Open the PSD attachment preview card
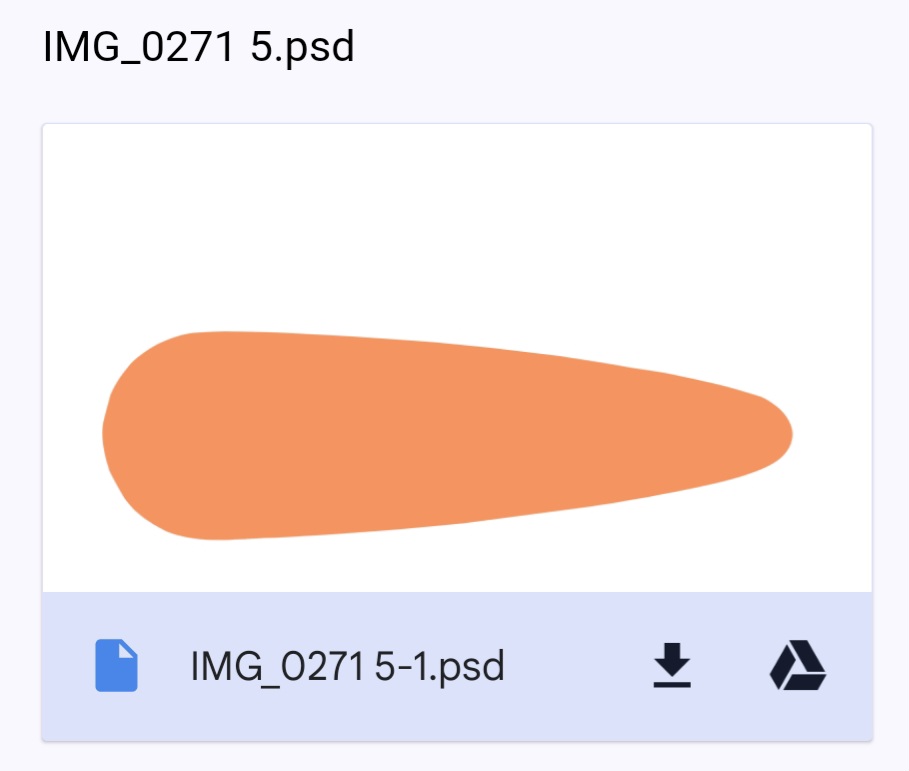Image resolution: width=909 pixels, height=771 pixels. coord(457,432)
